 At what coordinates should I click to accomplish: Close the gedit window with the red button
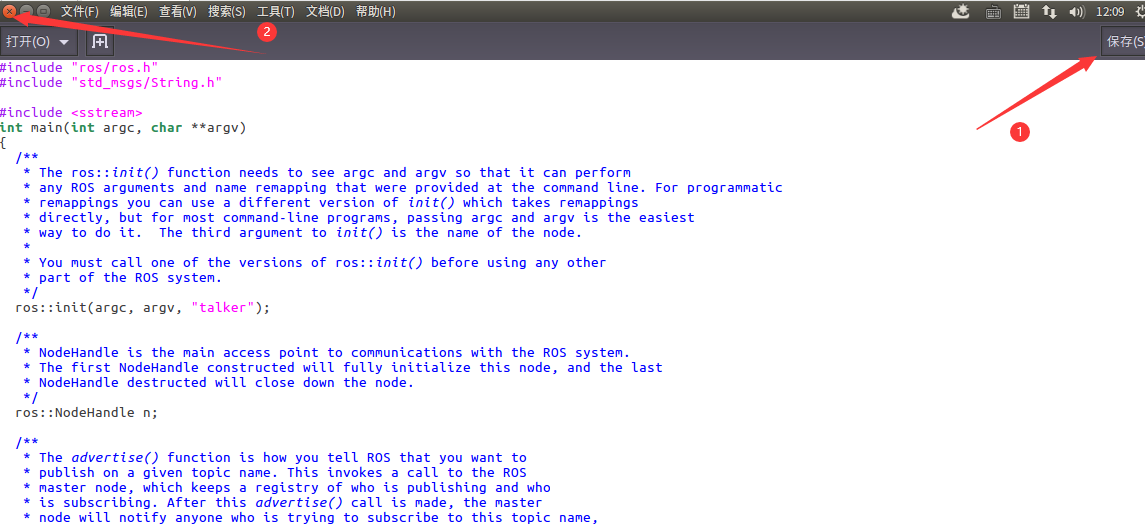click(x=9, y=11)
